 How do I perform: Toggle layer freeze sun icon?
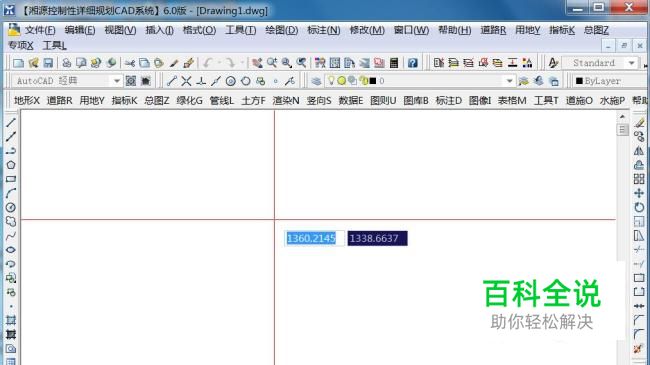[341, 81]
